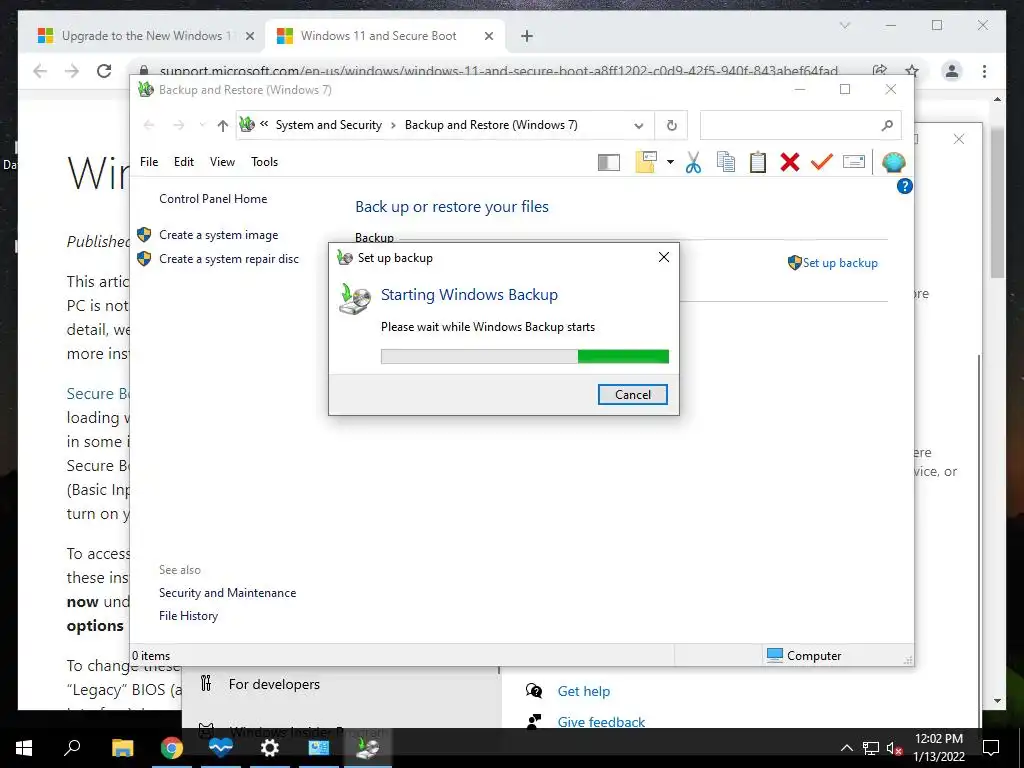Show hidden system tray icons
1024x768 pixels.
pos(846,748)
